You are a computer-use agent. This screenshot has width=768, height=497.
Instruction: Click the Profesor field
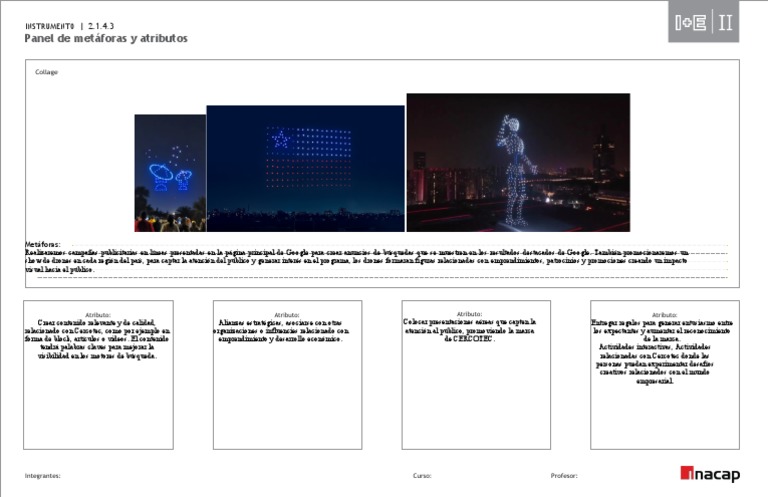tap(564, 476)
